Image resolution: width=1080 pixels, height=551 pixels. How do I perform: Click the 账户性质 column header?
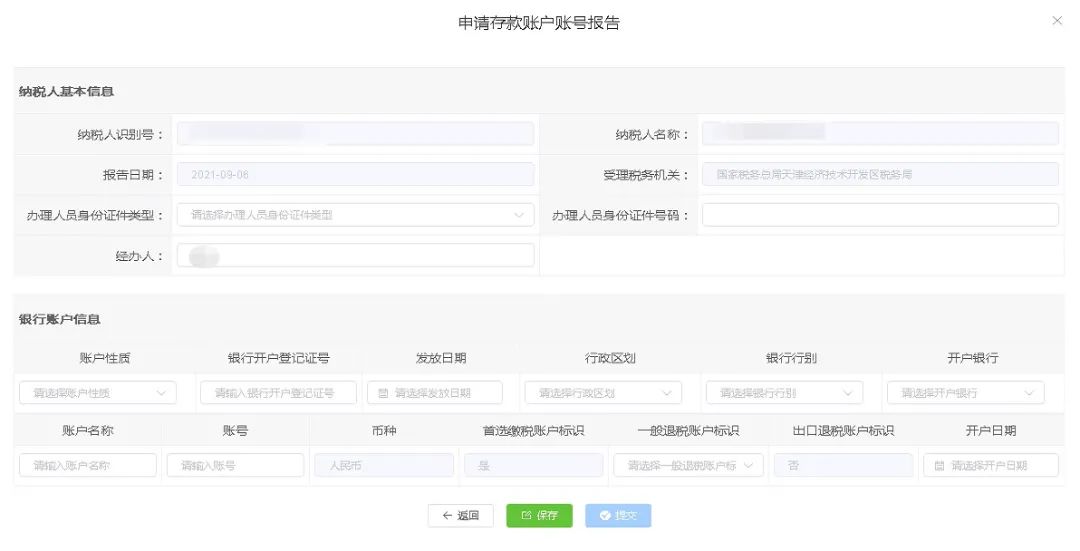tap(105, 357)
